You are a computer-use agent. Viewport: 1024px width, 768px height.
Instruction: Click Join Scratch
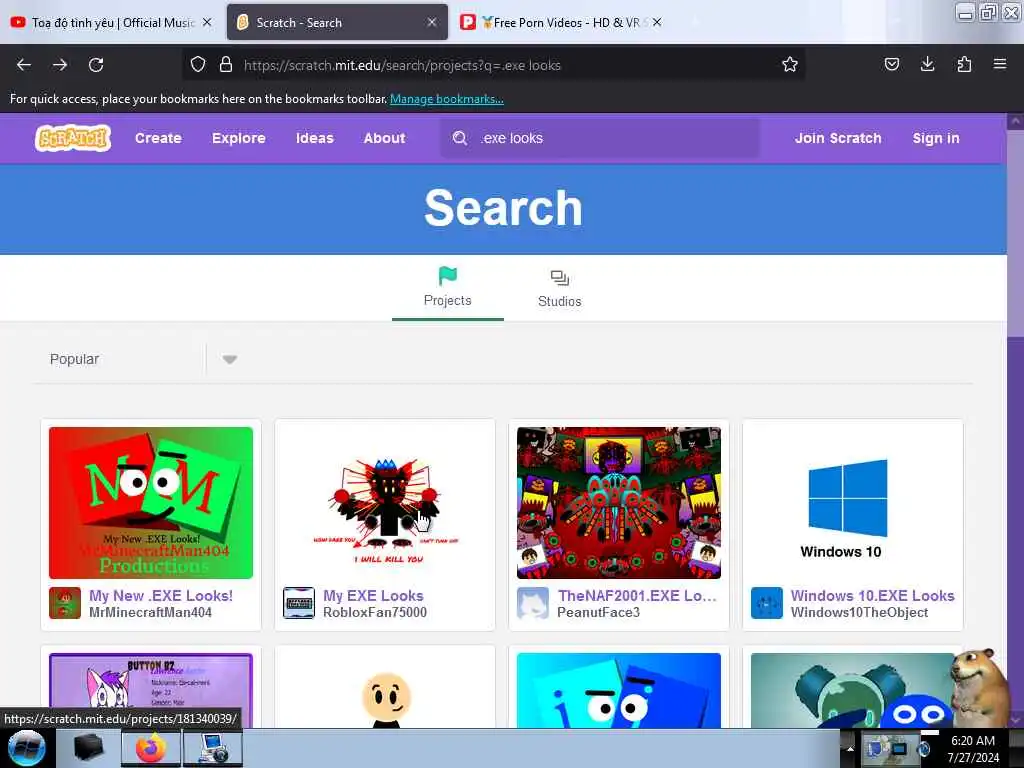pyautogui.click(x=838, y=138)
